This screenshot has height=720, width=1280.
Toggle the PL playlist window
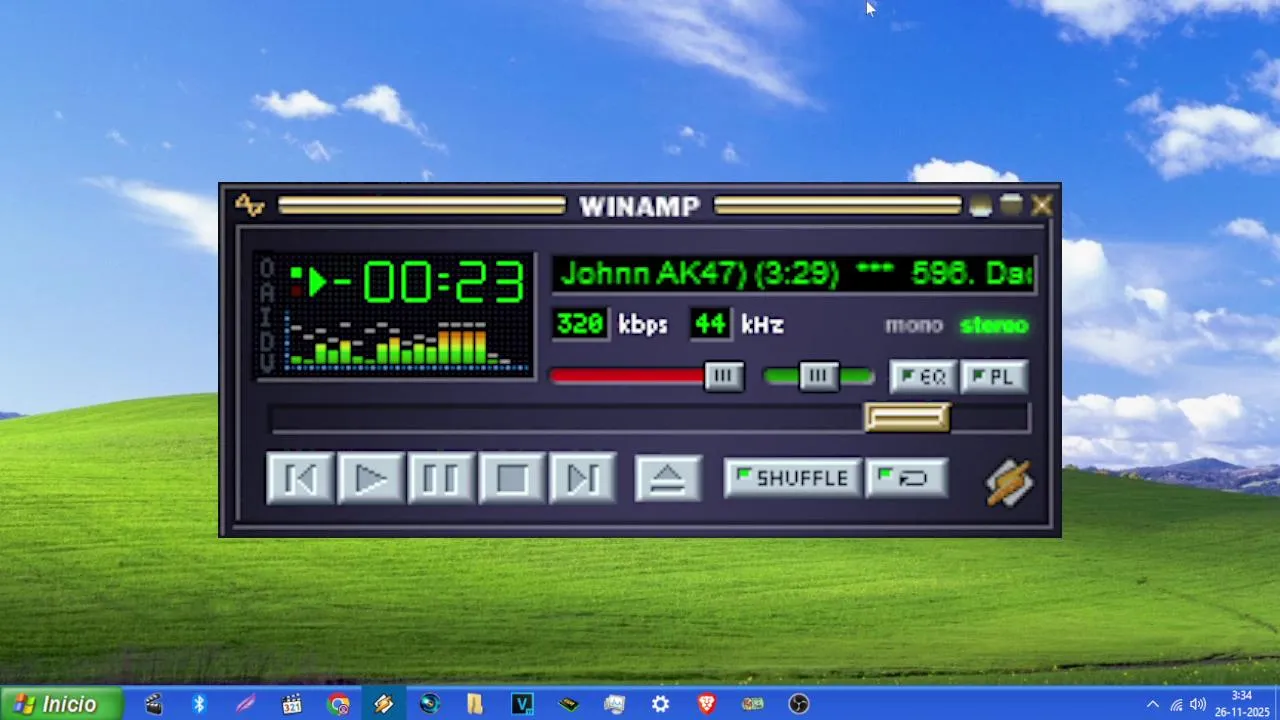pos(994,377)
